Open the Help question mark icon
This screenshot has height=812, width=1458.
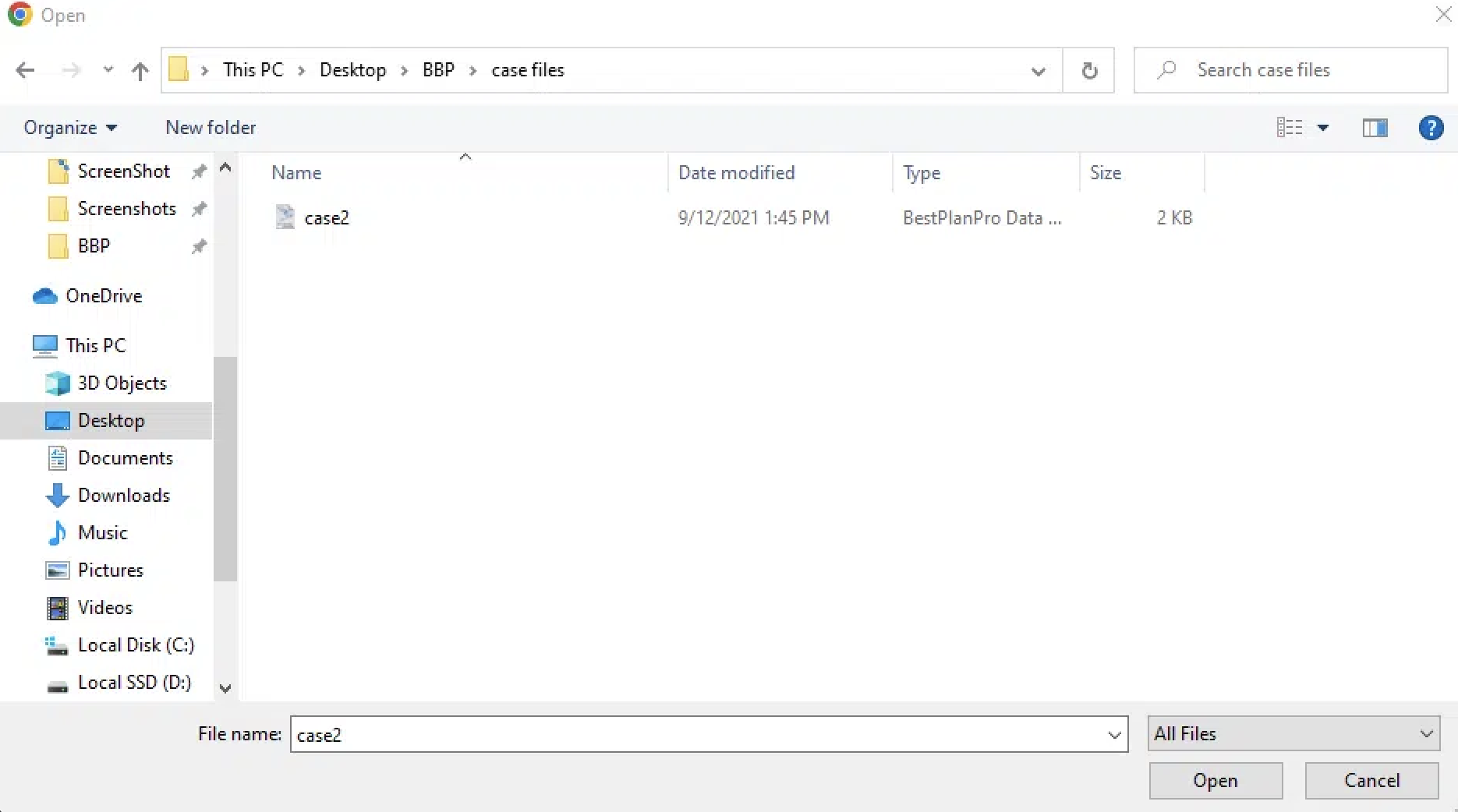pyautogui.click(x=1431, y=128)
